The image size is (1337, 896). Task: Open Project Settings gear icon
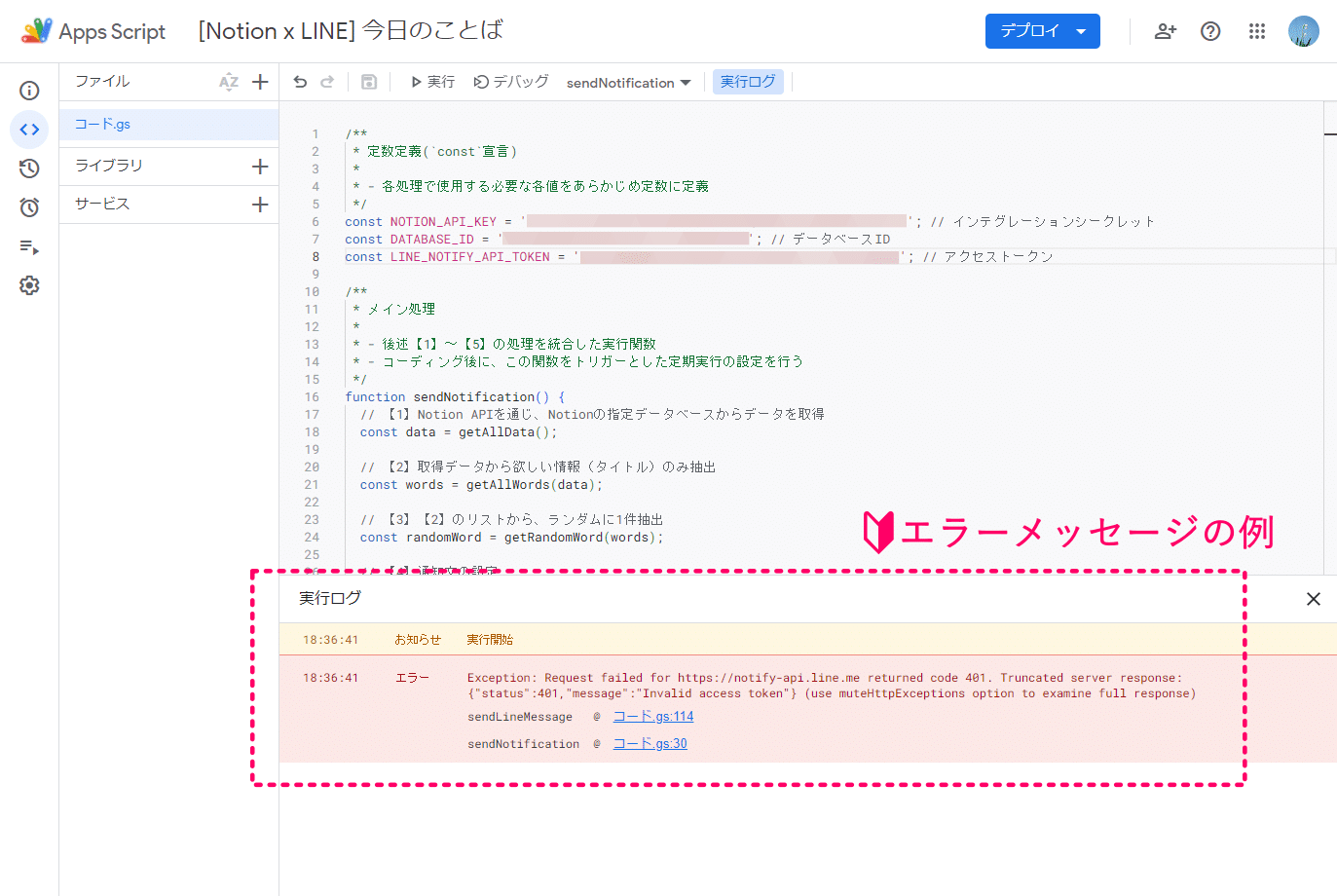[x=29, y=285]
